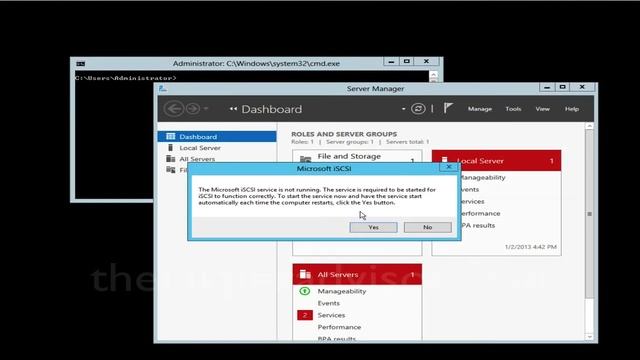Open navigation history dropdown beside forward arrow

(x=206, y=109)
